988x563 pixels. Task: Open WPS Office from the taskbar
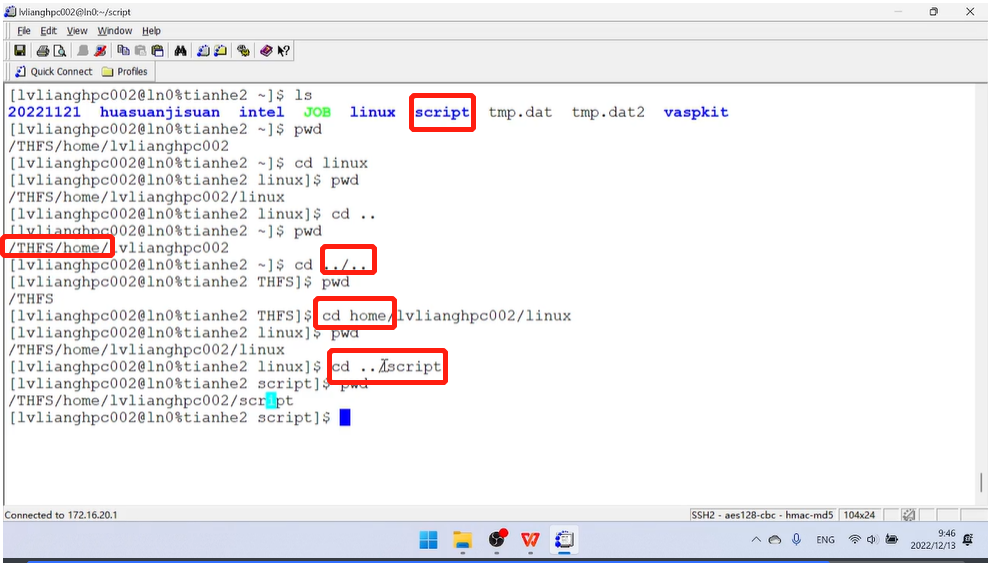(x=530, y=540)
